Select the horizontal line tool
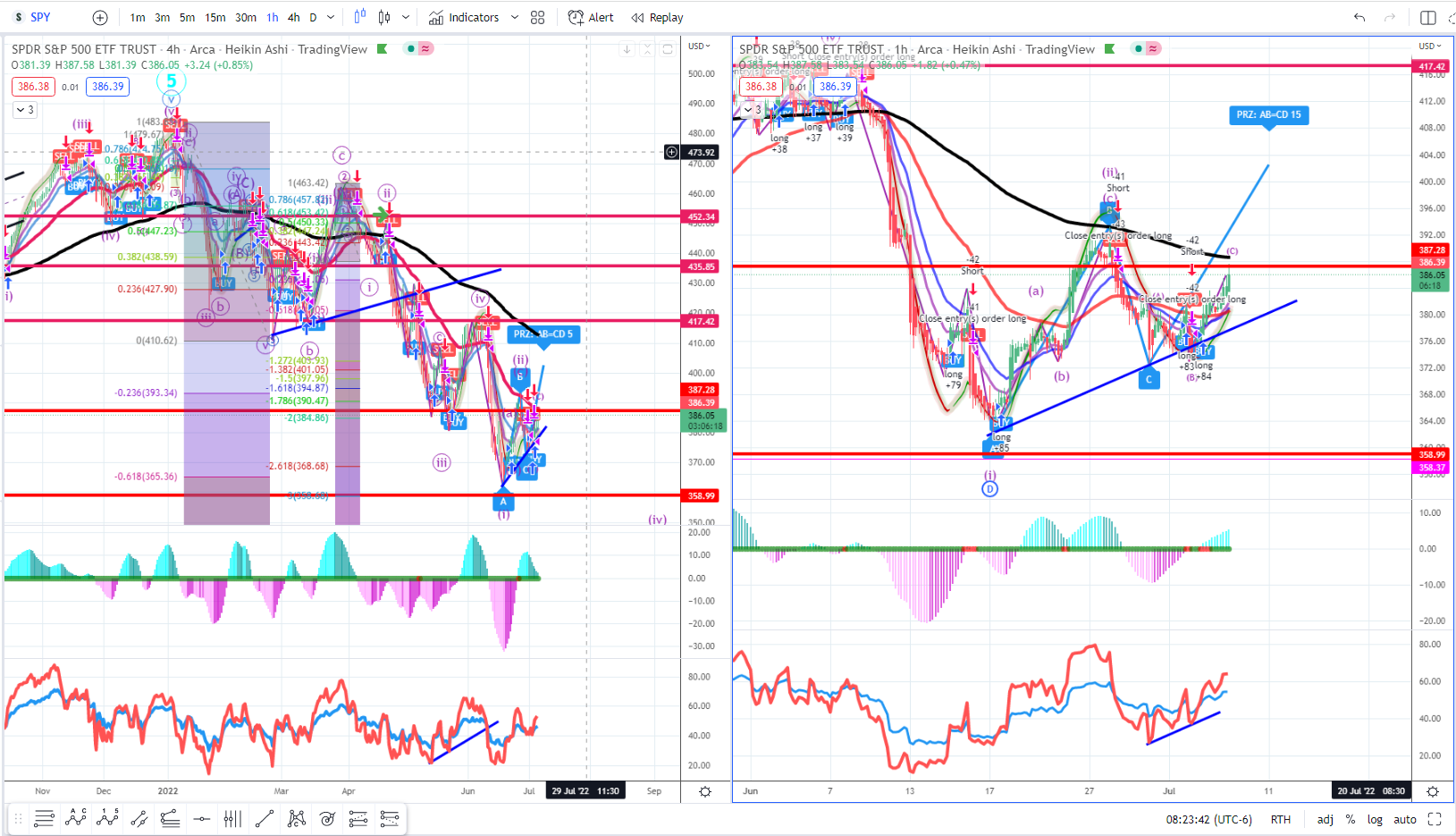 pyautogui.click(x=202, y=818)
